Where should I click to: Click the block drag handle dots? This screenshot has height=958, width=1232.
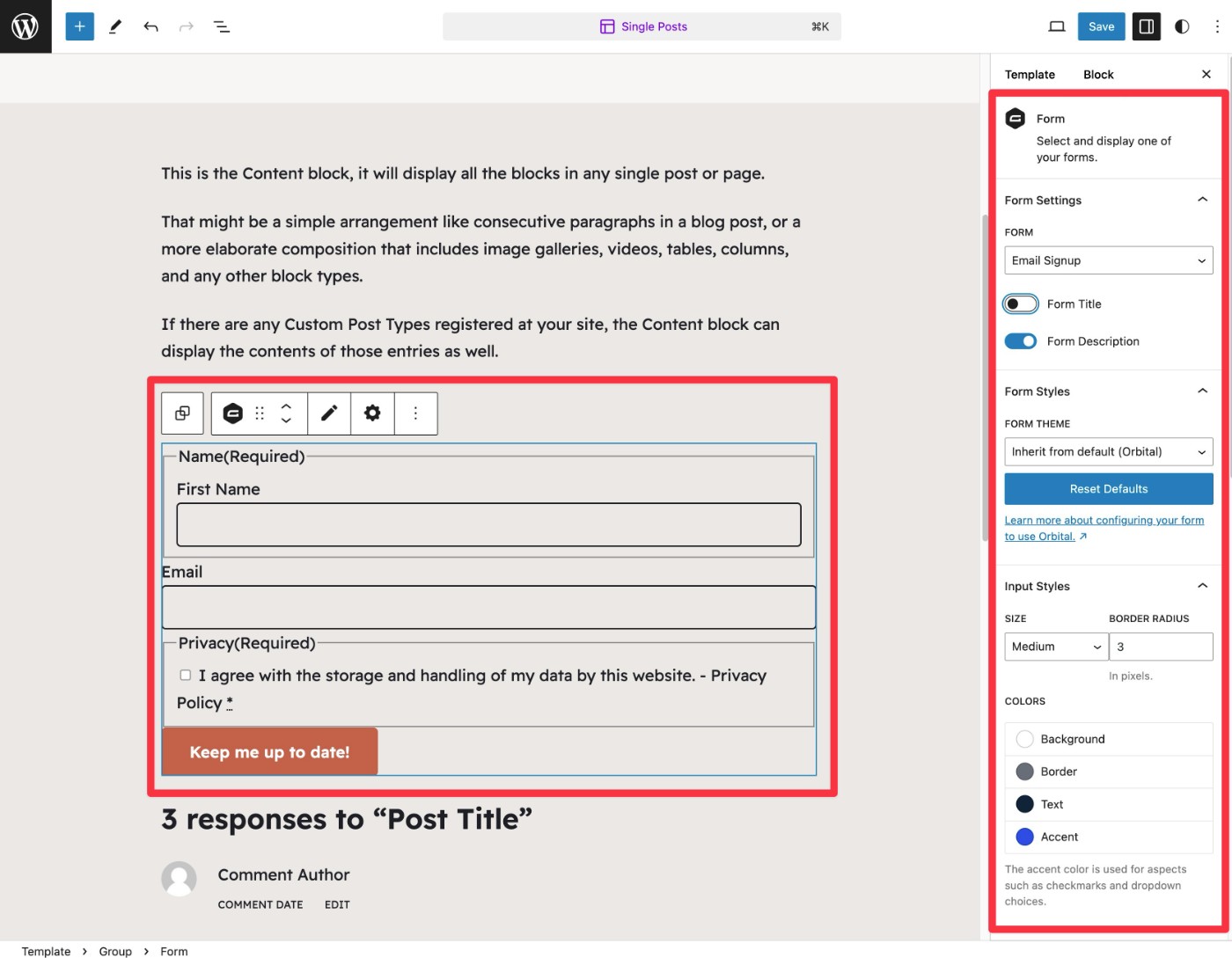pos(260,413)
